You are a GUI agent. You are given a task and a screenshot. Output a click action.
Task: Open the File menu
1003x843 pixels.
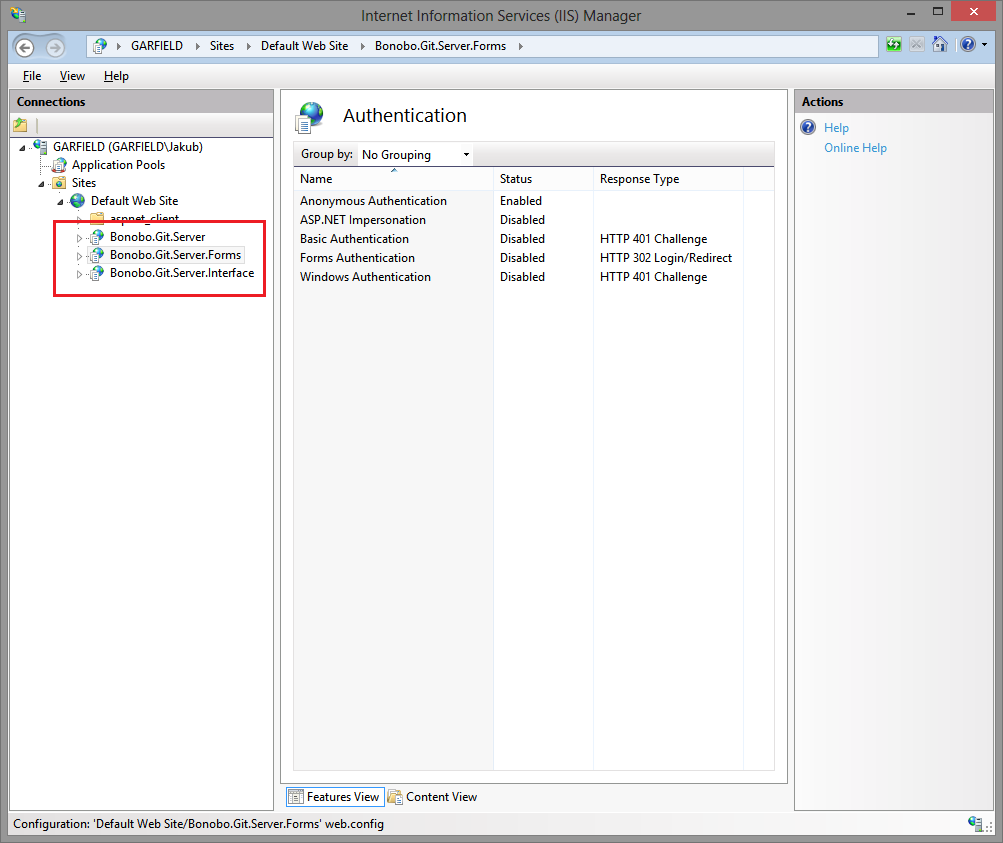32,75
